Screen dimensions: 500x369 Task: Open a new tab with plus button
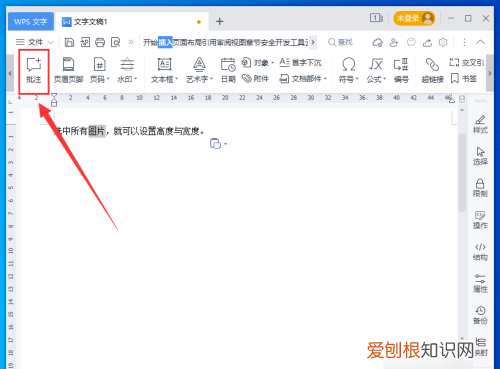[x=220, y=22]
